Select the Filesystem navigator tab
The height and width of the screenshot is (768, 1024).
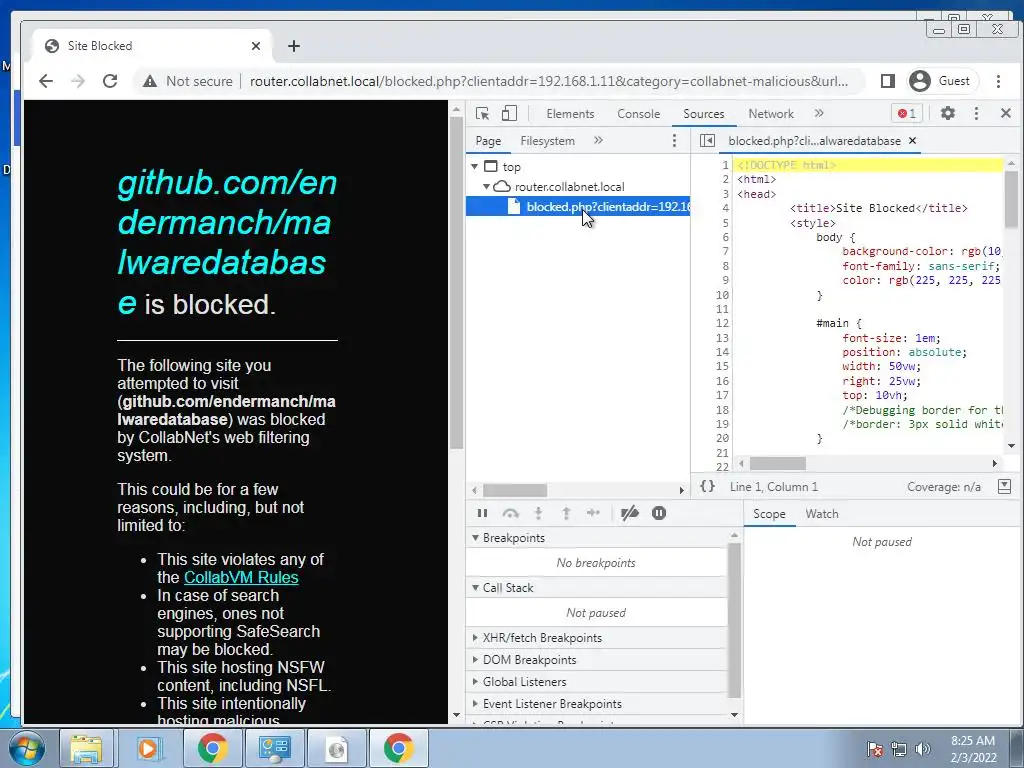tap(547, 141)
